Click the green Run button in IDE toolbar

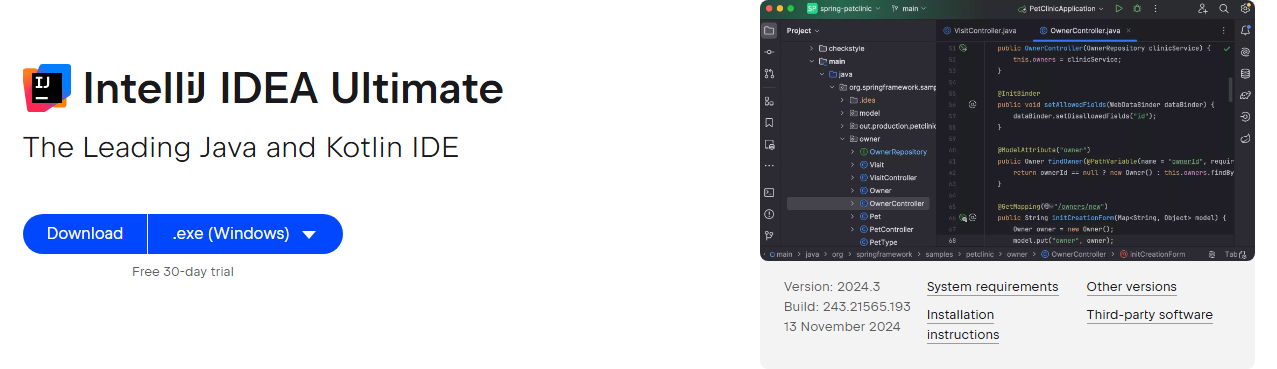1119,8
